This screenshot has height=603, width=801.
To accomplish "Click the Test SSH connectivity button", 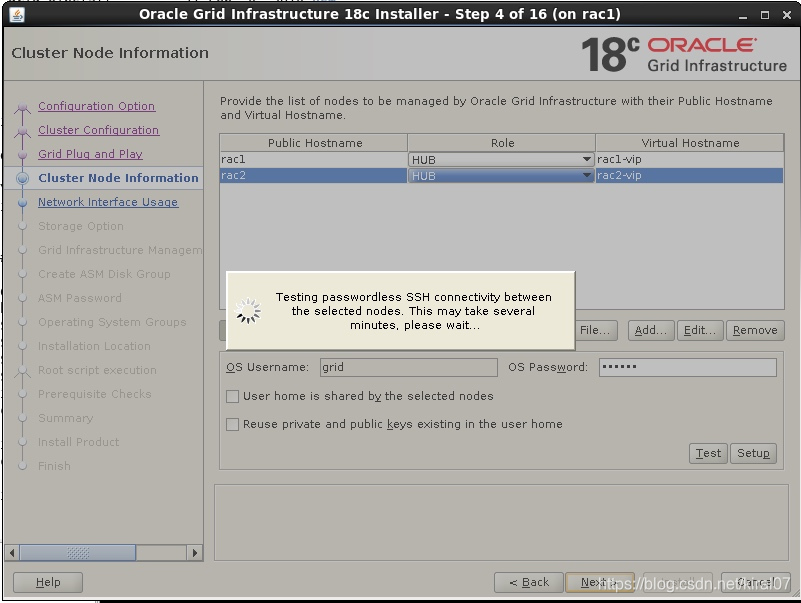I will (x=708, y=453).
